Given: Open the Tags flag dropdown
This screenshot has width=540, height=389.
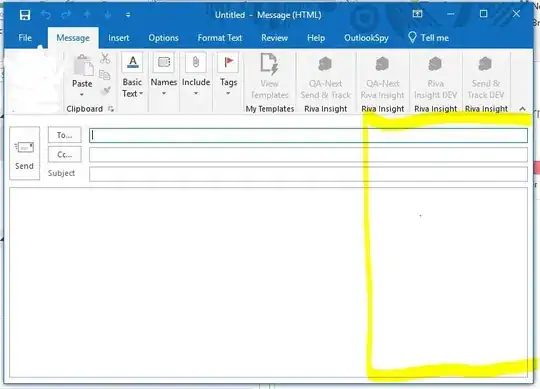Looking at the screenshot, I should (228, 74).
